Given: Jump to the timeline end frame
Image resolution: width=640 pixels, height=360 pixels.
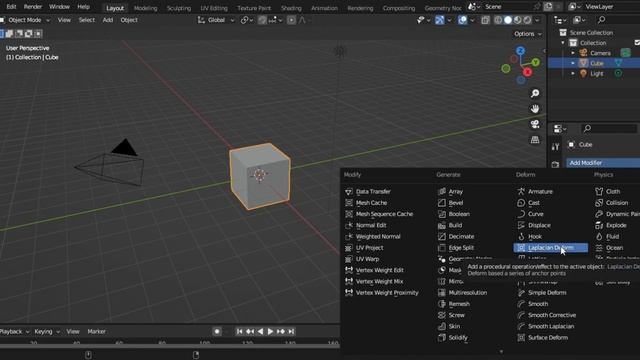Looking at the screenshot, I should [x=291, y=331].
